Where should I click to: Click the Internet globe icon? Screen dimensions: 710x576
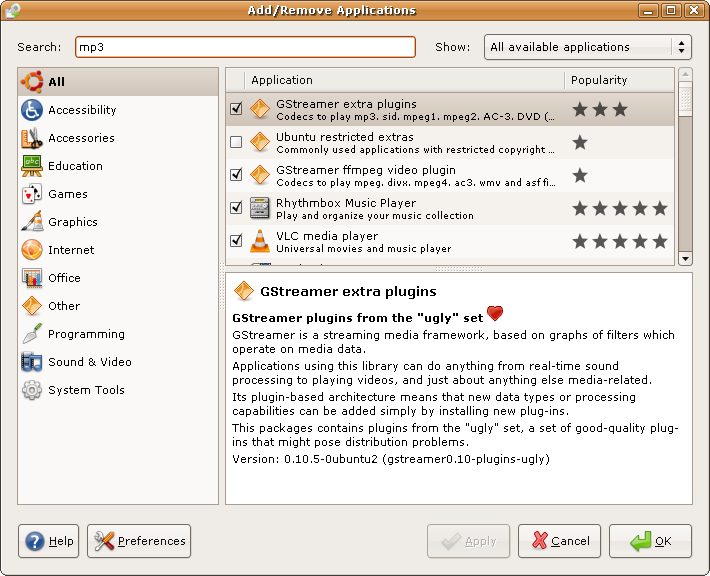coord(32,250)
